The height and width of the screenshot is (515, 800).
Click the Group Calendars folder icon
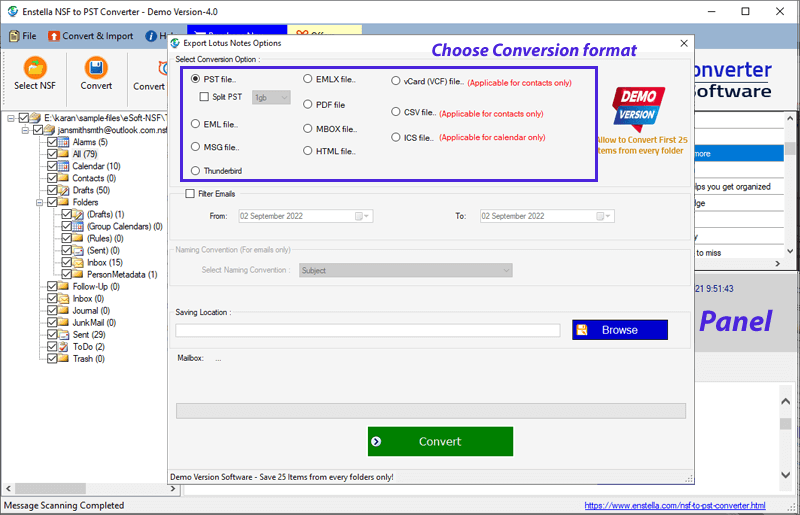78,226
